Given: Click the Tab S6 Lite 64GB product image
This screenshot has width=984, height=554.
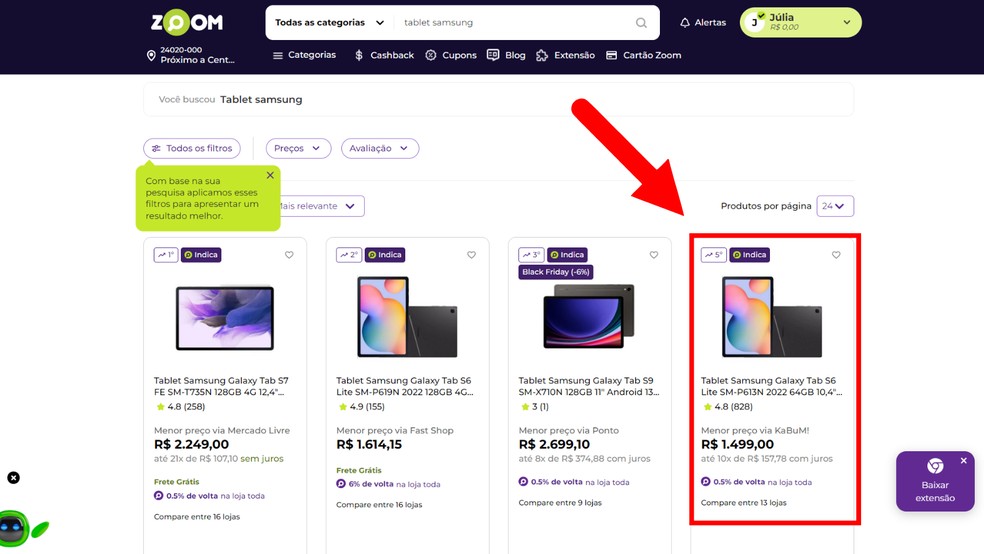Looking at the screenshot, I should tap(772, 317).
